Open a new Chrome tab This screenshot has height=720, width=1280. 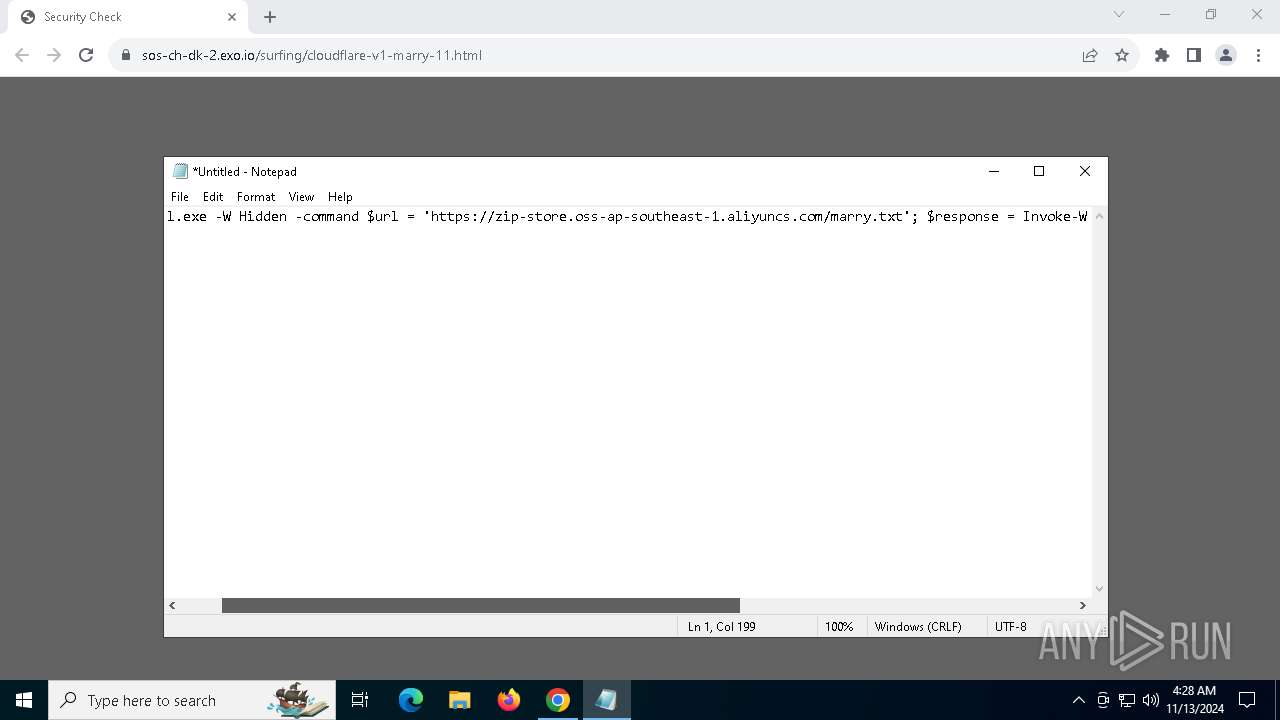[270, 17]
